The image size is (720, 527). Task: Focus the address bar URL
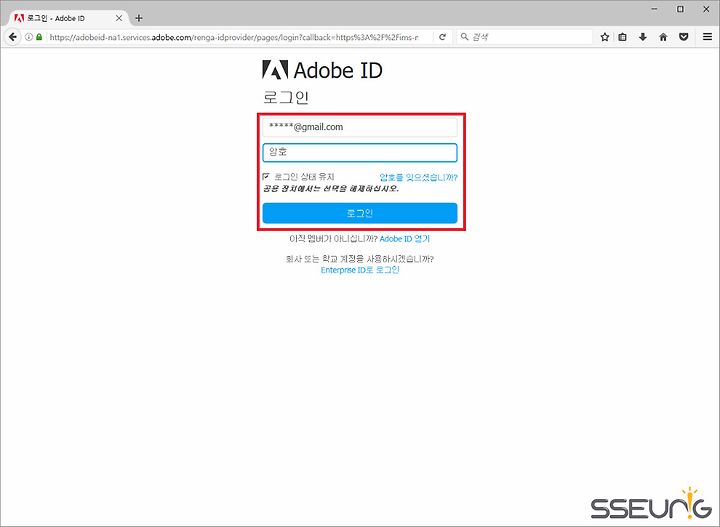tap(234, 37)
